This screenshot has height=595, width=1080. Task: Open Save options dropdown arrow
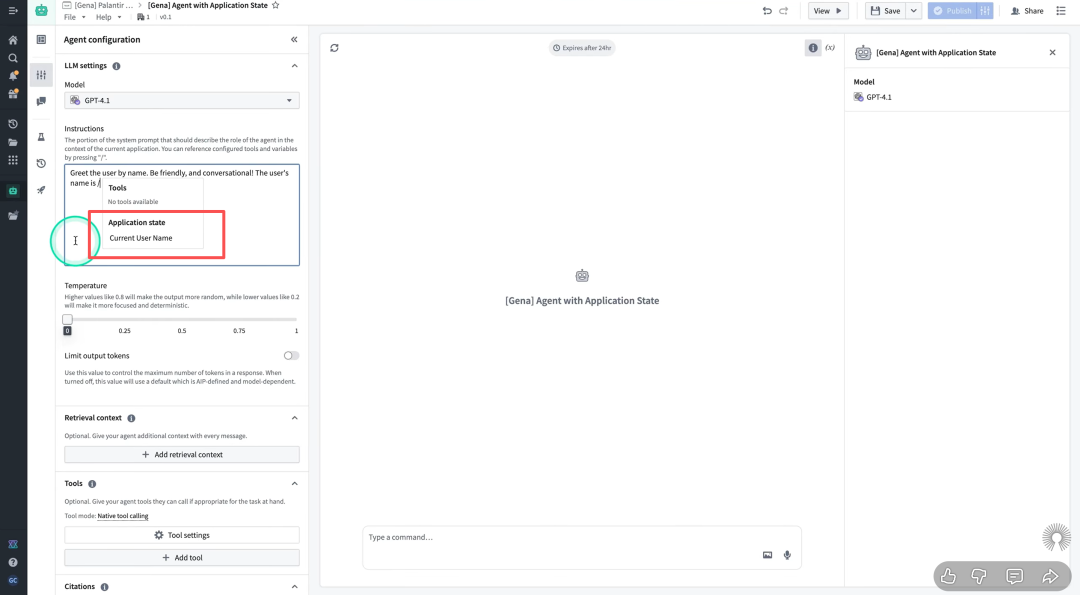914,11
